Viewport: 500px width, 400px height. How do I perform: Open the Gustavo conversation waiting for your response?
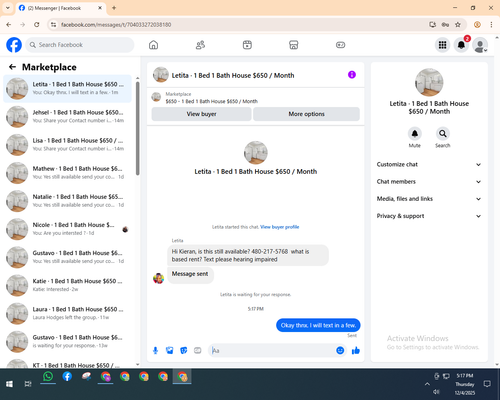click(x=67, y=342)
